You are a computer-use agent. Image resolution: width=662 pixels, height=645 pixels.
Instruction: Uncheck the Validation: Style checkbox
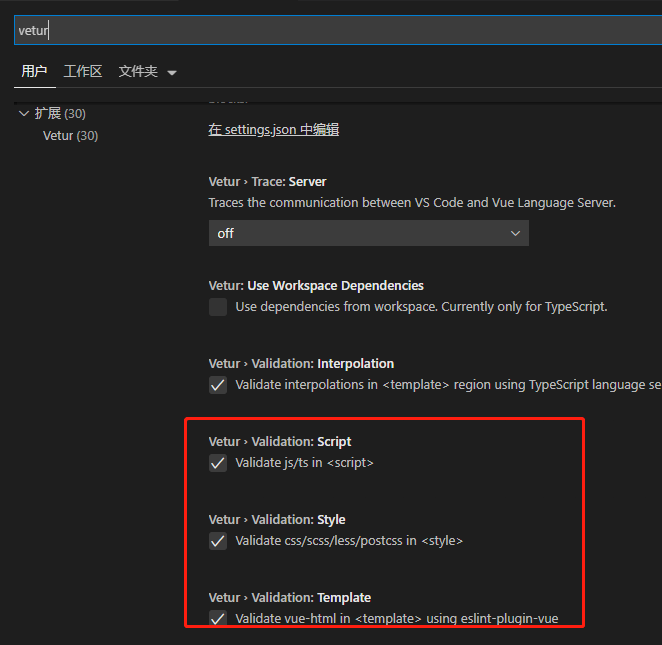[218, 541]
